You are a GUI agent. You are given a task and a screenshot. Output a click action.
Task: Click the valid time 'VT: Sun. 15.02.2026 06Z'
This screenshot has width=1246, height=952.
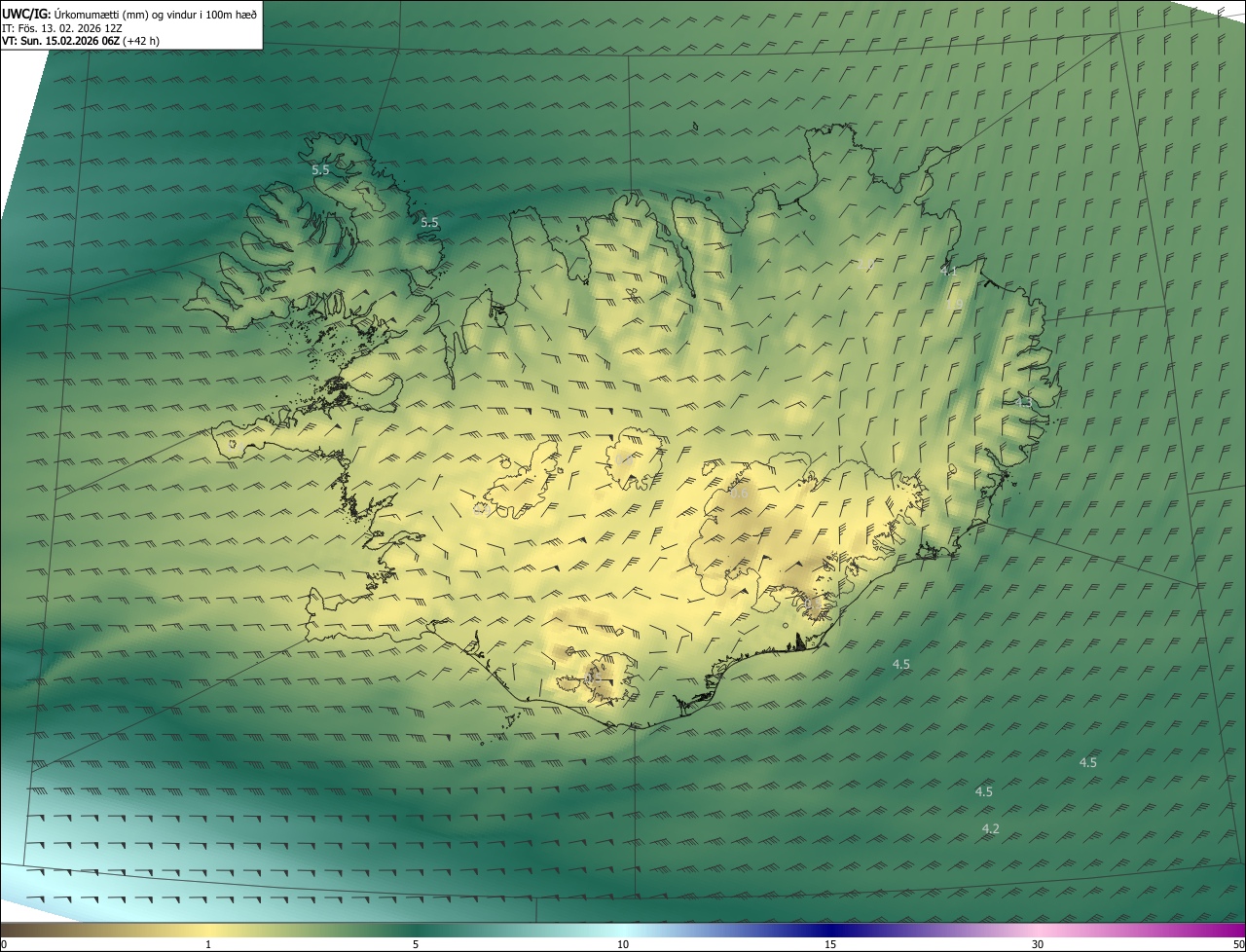click(x=61, y=41)
